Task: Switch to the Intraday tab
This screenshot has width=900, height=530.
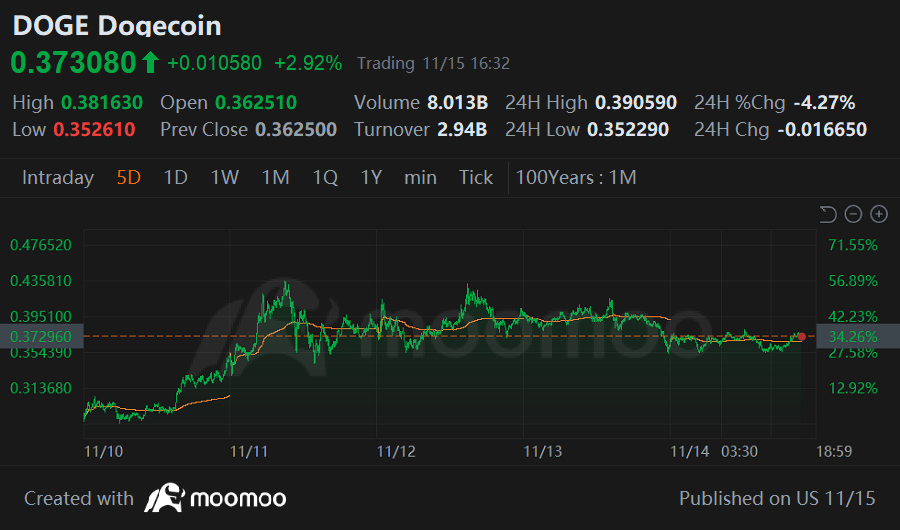Action: pyautogui.click(x=58, y=177)
